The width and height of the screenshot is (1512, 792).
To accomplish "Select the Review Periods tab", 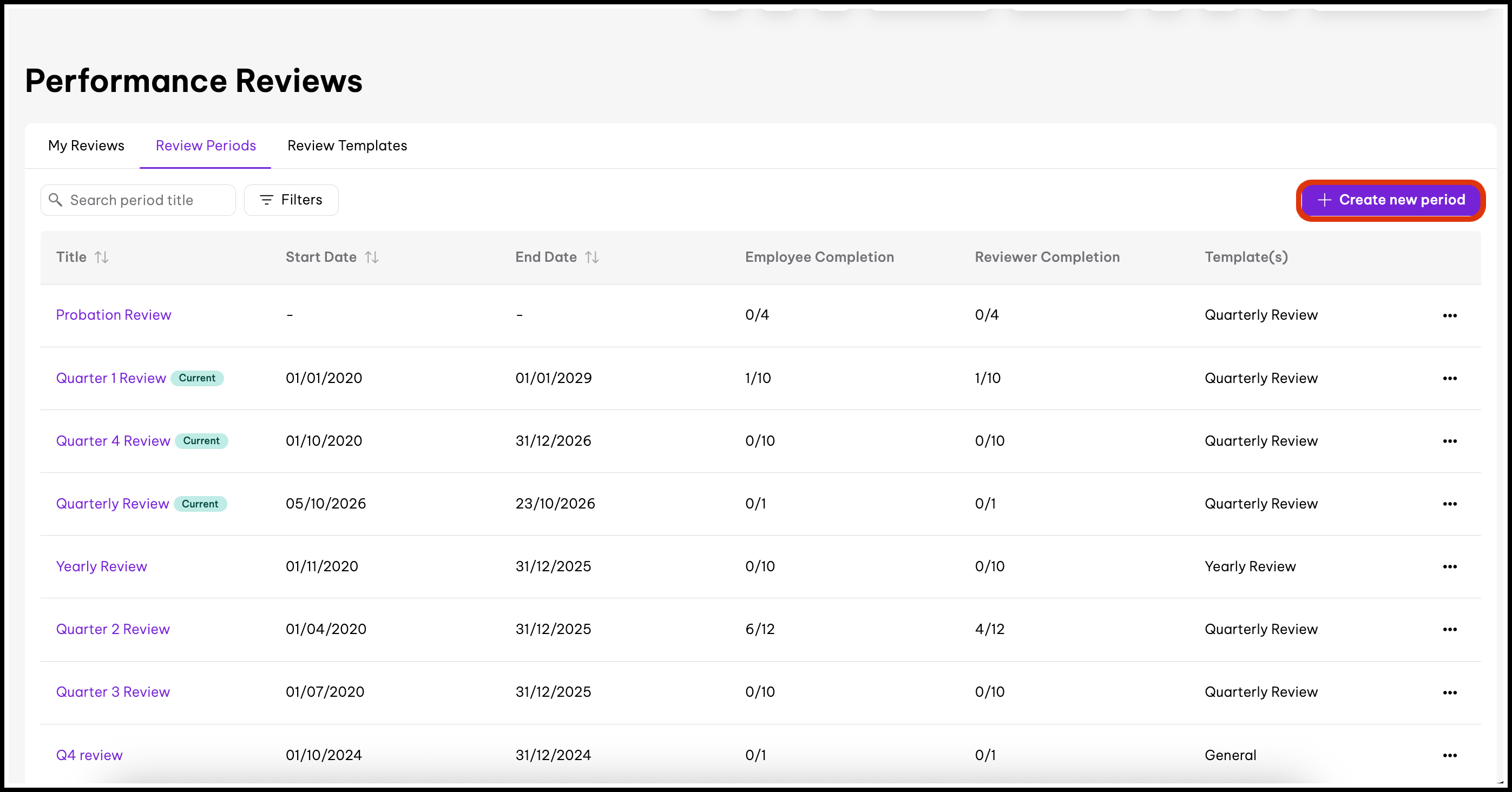I will 206,146.
